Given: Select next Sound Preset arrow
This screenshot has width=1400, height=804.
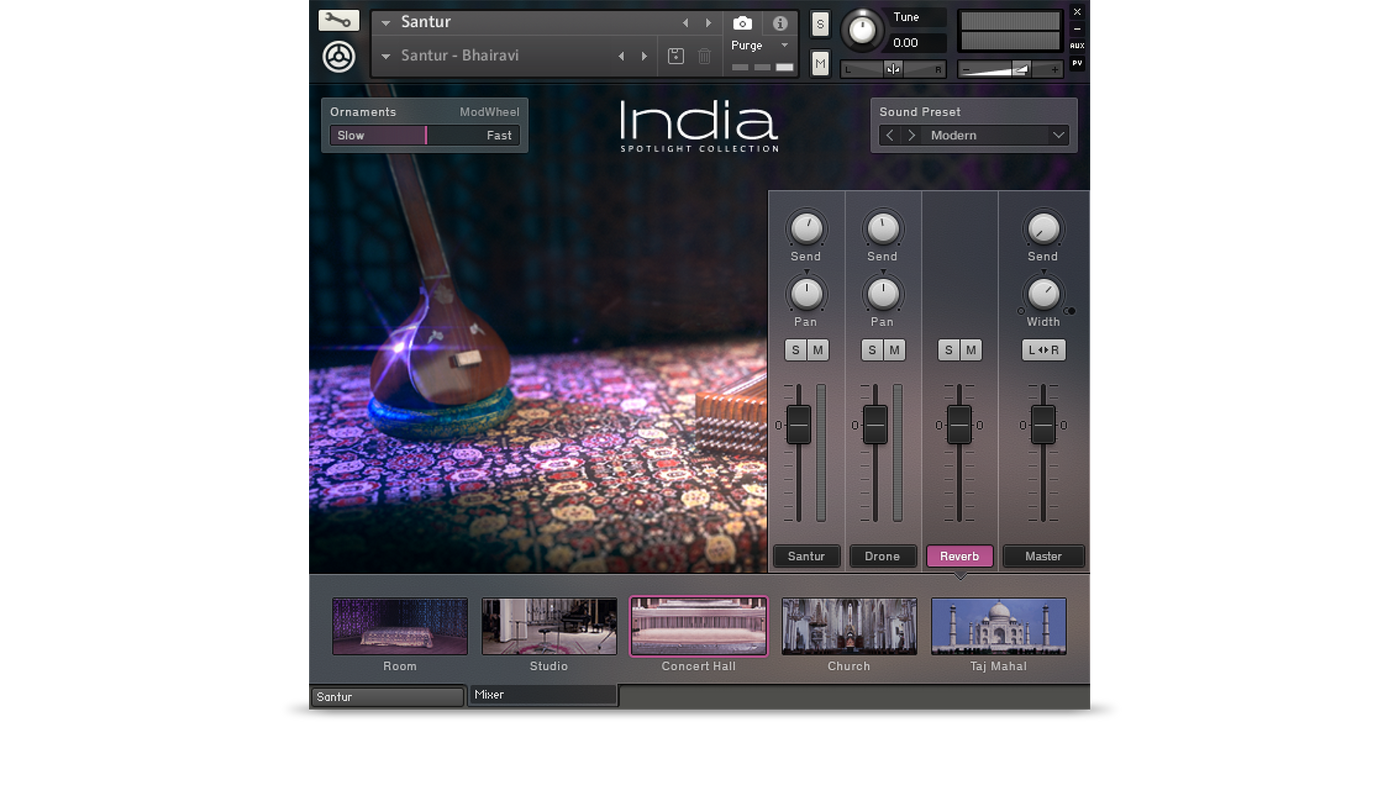Looking at the screenshot, I should coord(912,135).
